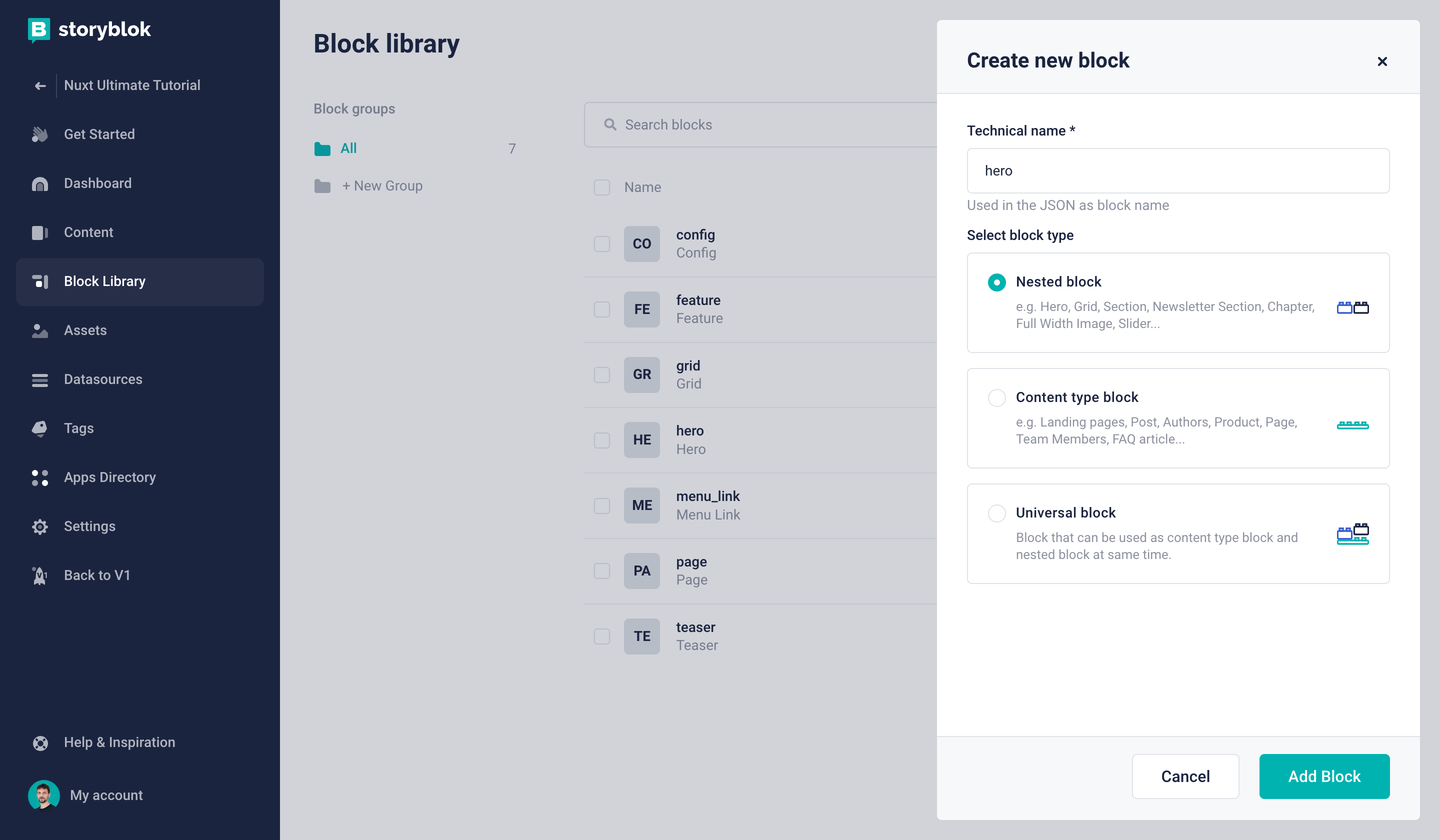Image resolution: width=1440 pixels, height=840 pixels.
Task: Click the Storyblok logo icon
Action: tap(39, 29)
